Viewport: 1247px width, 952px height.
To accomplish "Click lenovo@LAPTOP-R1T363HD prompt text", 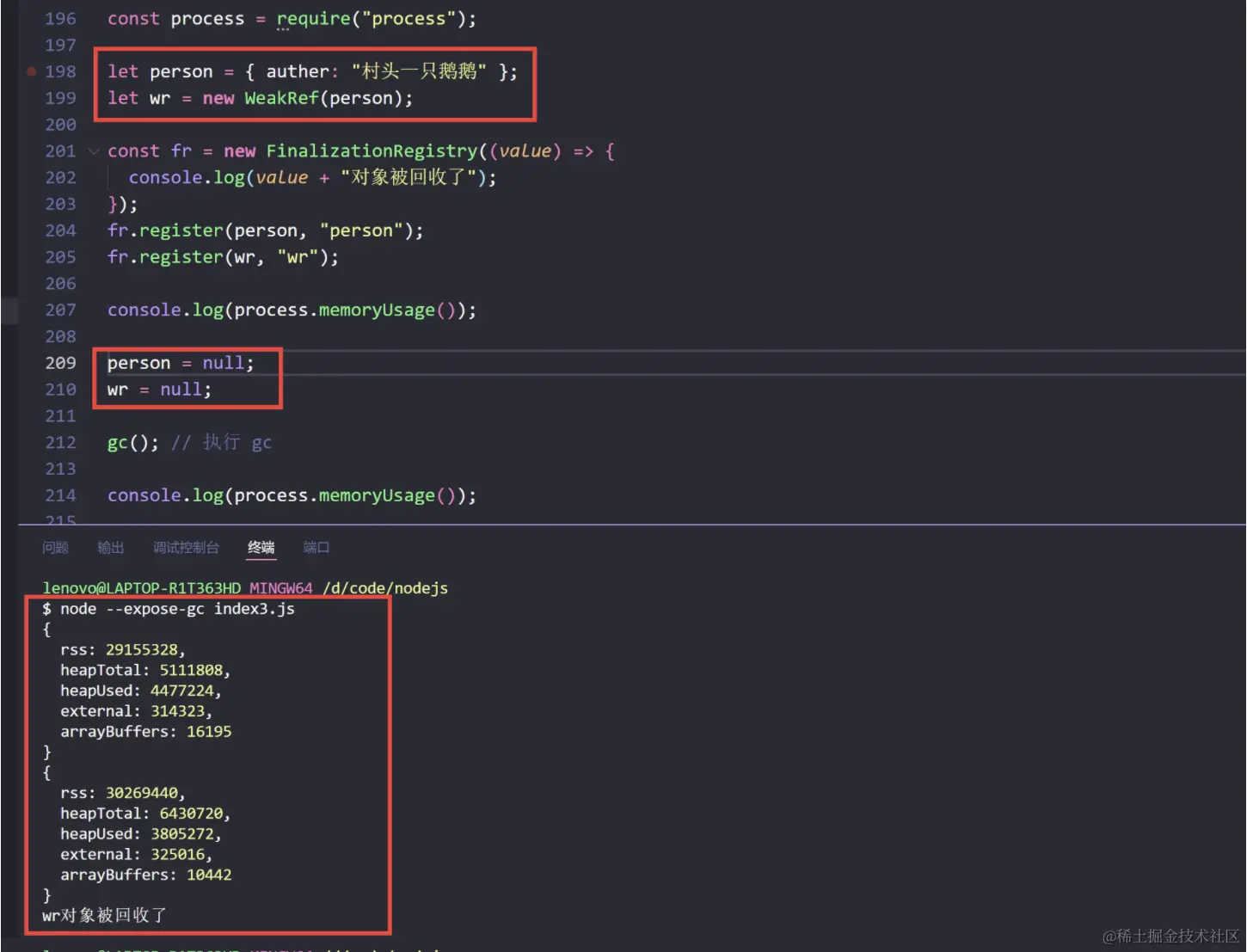I will click(x=142, y=588).
